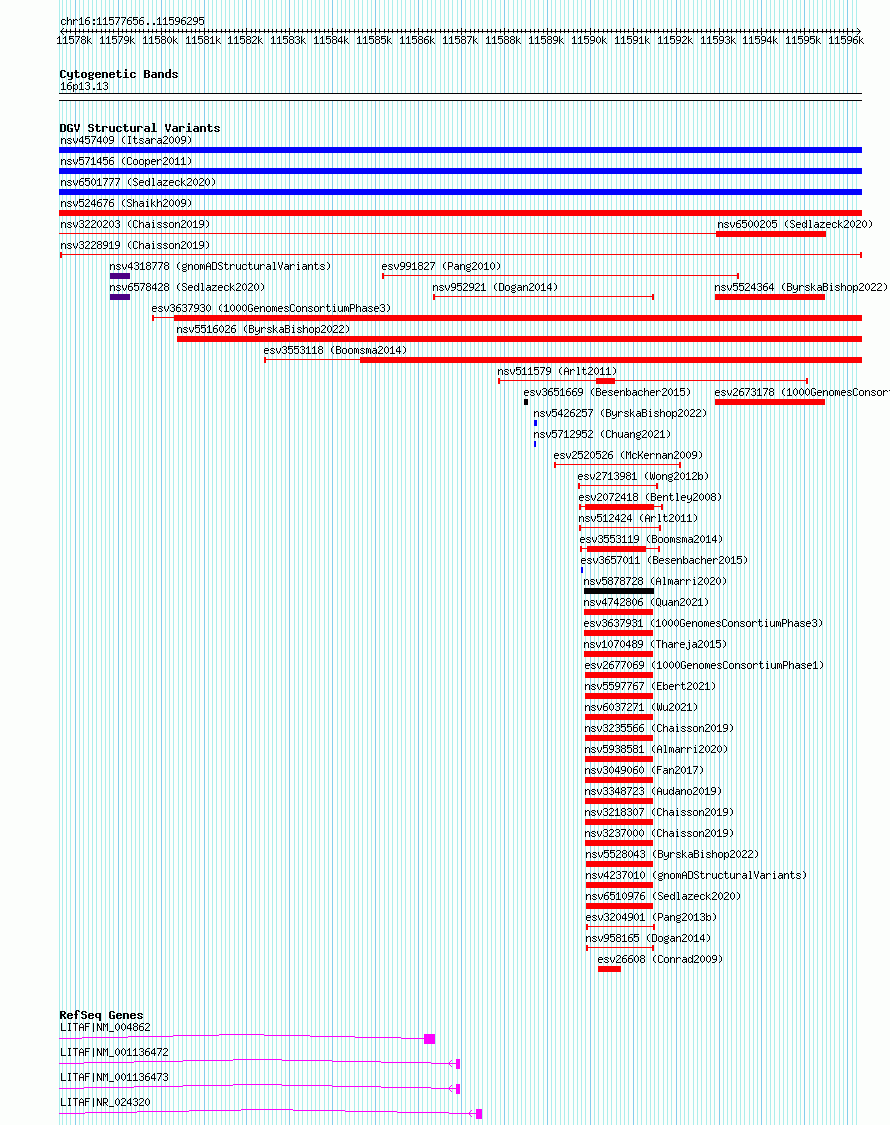Select LITAF|NM_001136472 gene label

coord(114,1053)
